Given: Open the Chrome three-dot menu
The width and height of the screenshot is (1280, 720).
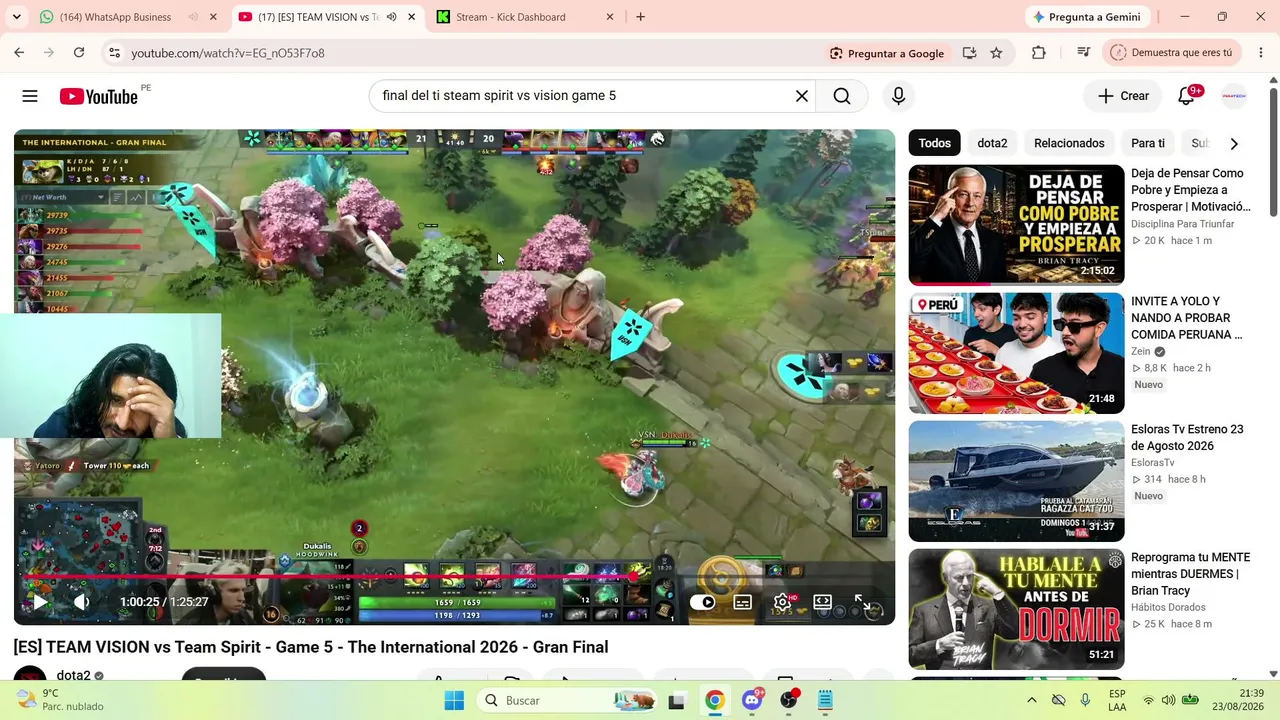Looking at the screenshot, I should pyautogui.click(x=1260, y=53).
